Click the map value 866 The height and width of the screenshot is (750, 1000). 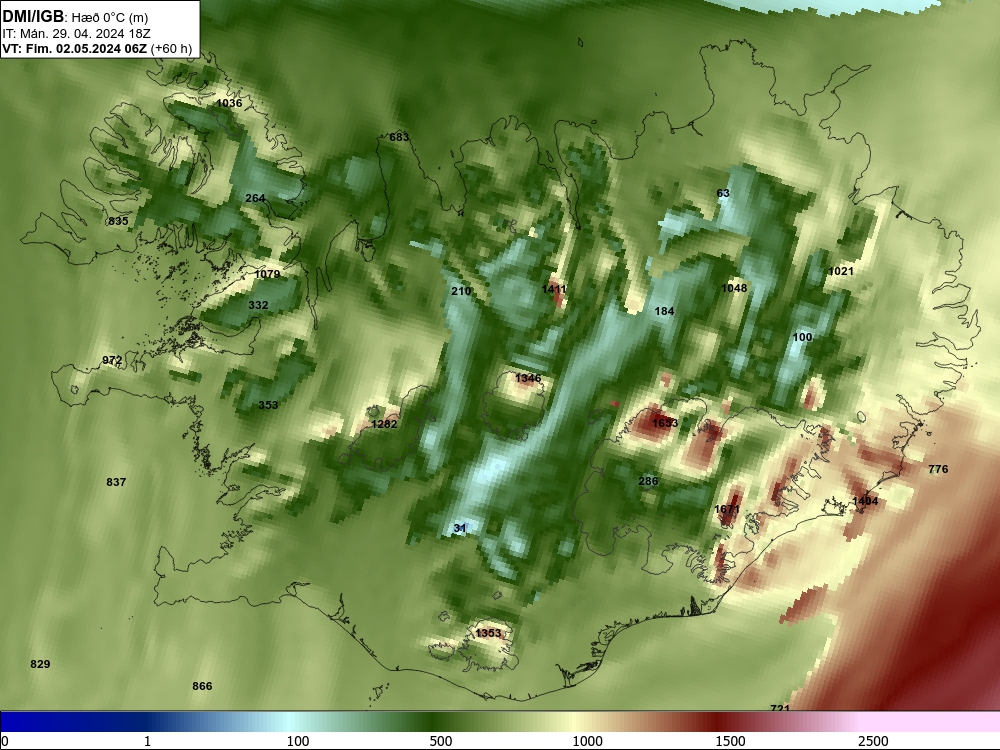[x=202, y=686]
